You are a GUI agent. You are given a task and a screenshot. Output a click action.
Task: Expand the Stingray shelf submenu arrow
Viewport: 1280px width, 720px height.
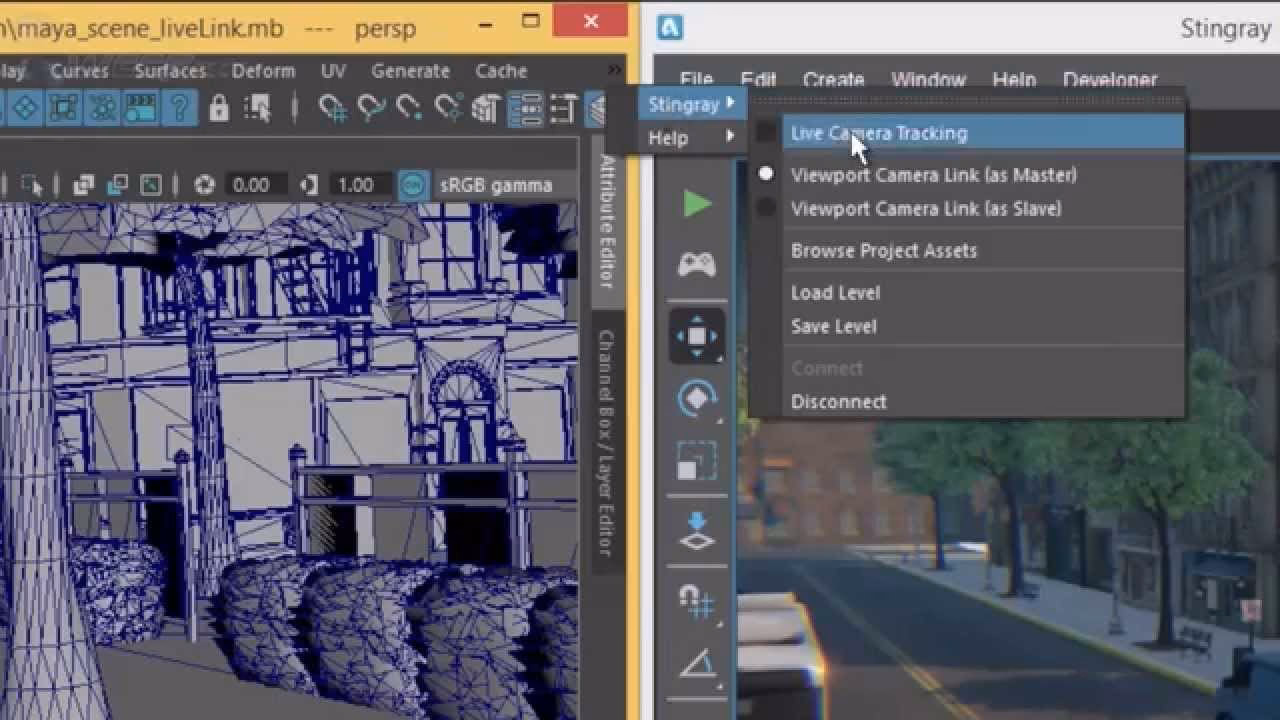[731, 103]
